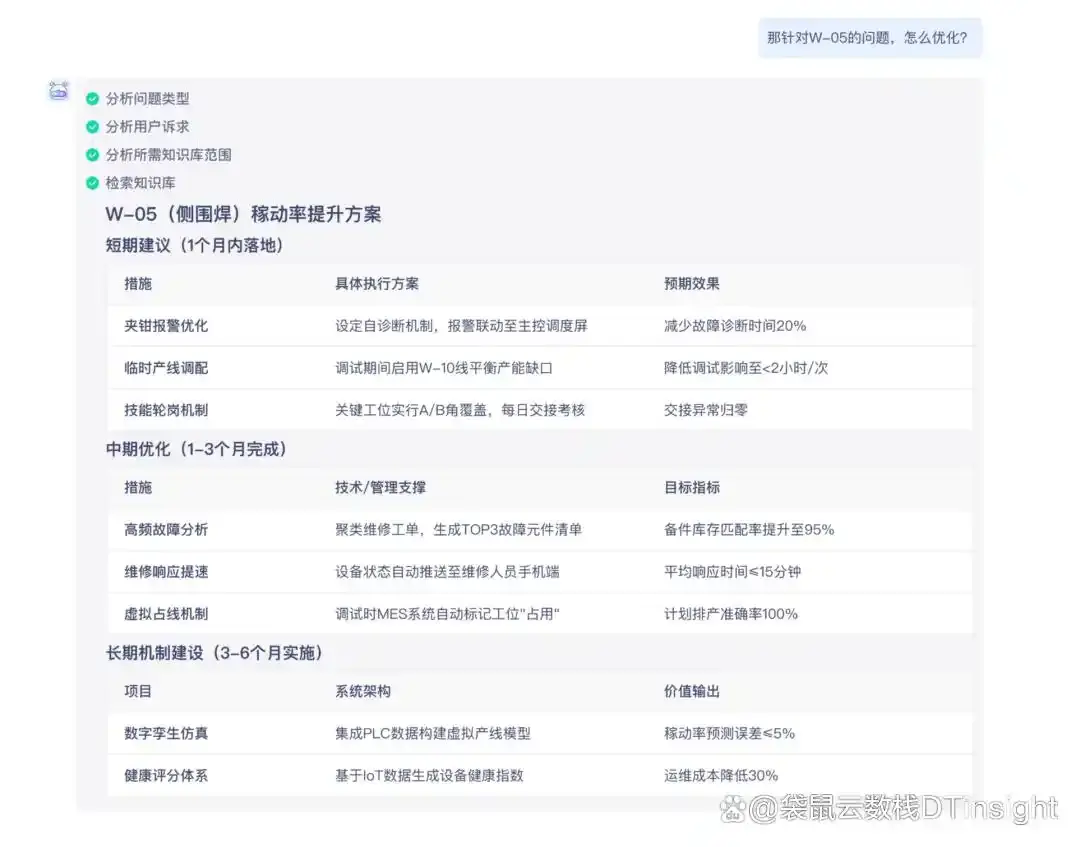Screen dimensions: 1080x847
Task: Click column header 技术/管理支撑
Action: [x=380, y=488]
